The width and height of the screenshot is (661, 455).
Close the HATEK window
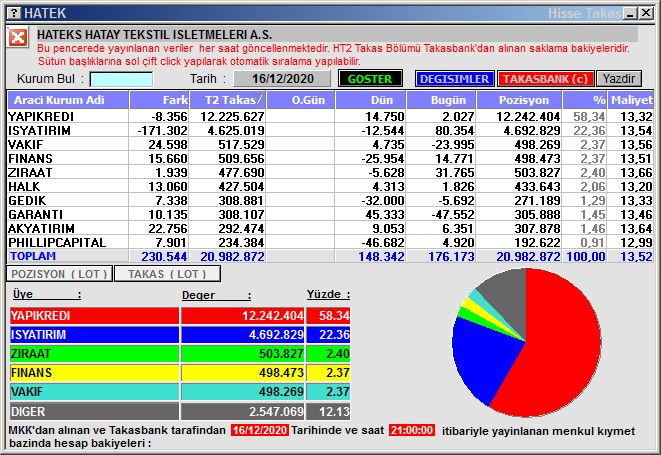646,13
